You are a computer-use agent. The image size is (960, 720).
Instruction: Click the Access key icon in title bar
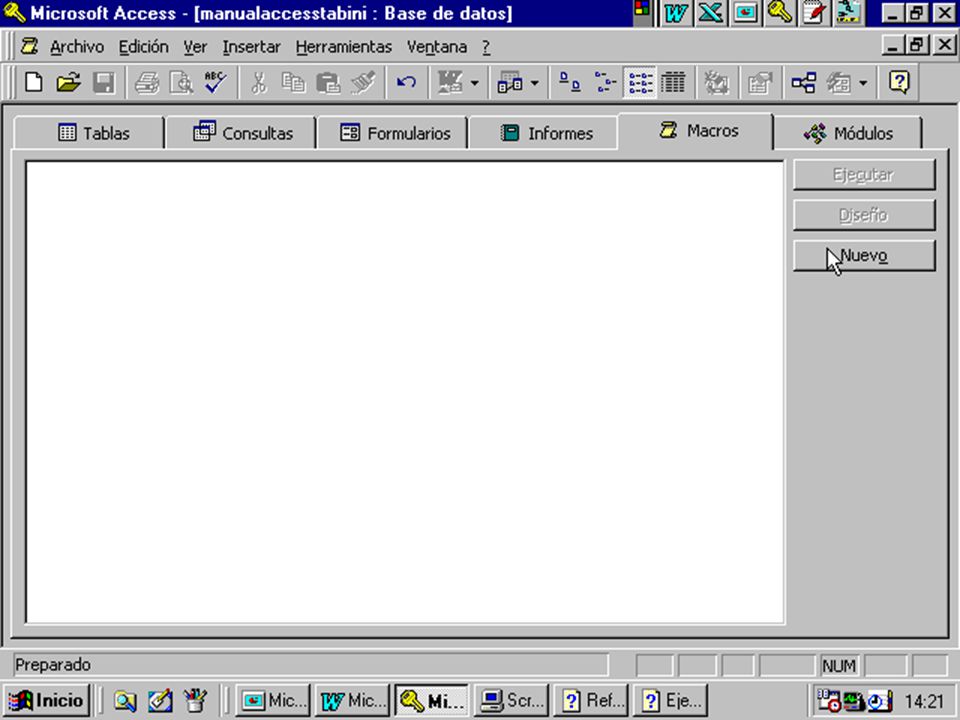pyautogui.click(x=13, y=12)
